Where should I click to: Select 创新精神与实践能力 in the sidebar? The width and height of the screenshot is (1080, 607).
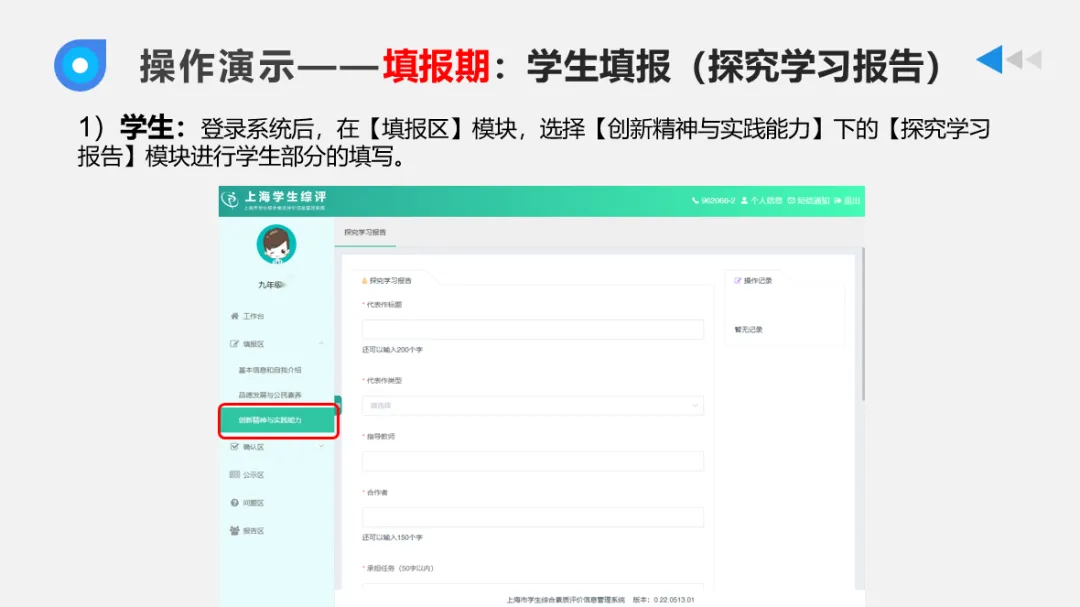[277, 420]
